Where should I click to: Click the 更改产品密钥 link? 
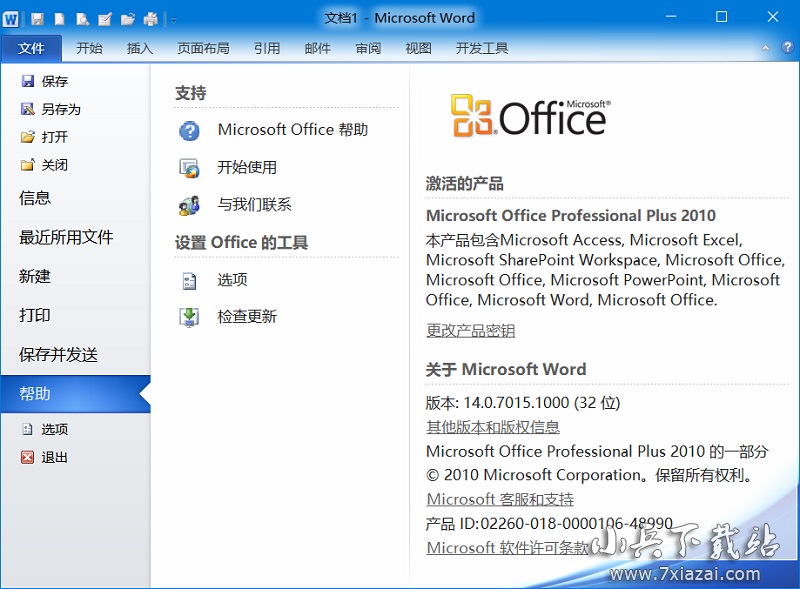(470, 331)
